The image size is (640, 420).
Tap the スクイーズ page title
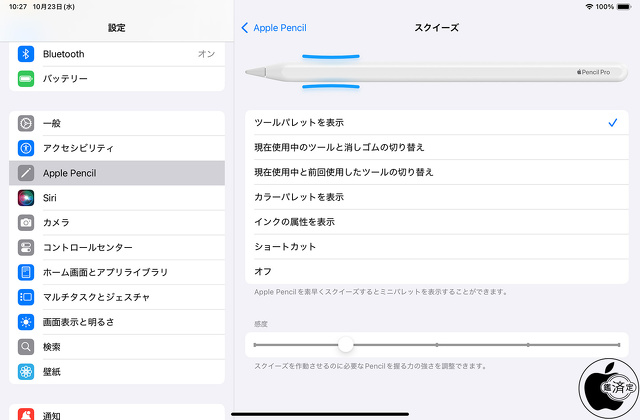(437, 28)
